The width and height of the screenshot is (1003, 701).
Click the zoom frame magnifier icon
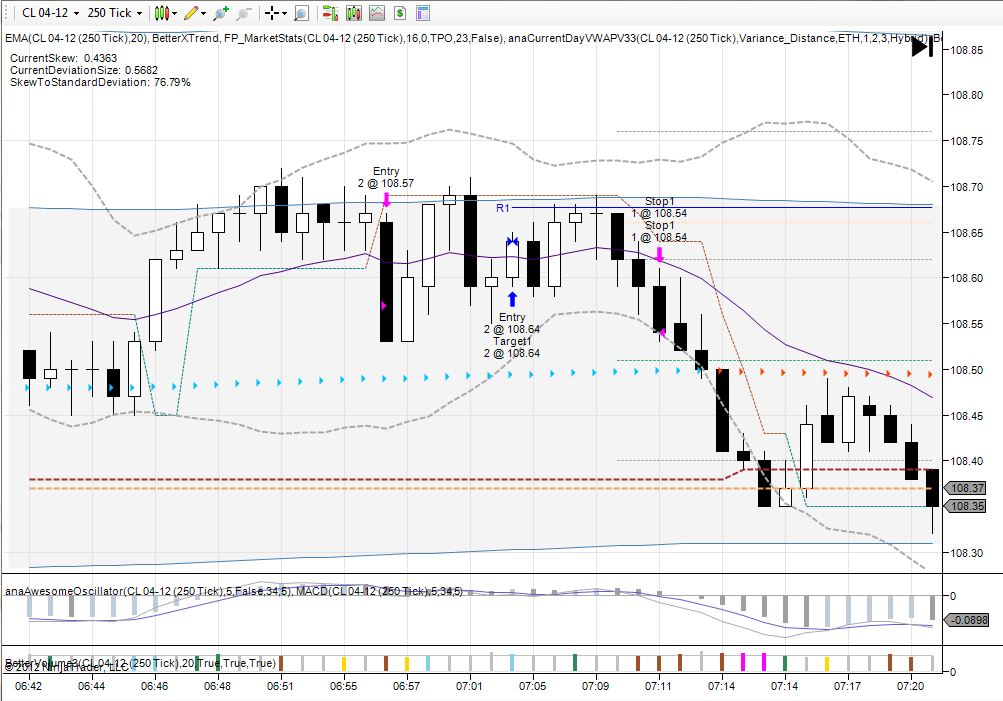click(x=301, y=13)
